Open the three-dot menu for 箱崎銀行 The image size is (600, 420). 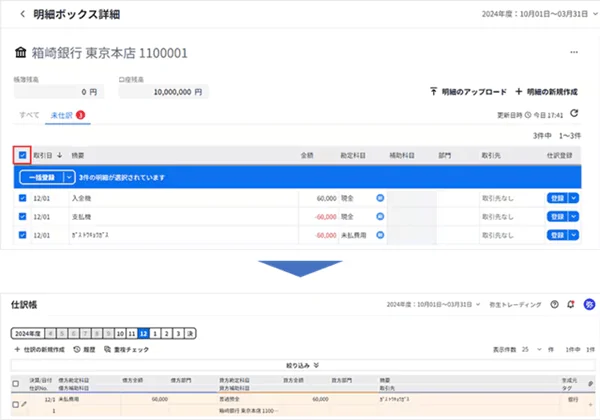pos(573,52)
